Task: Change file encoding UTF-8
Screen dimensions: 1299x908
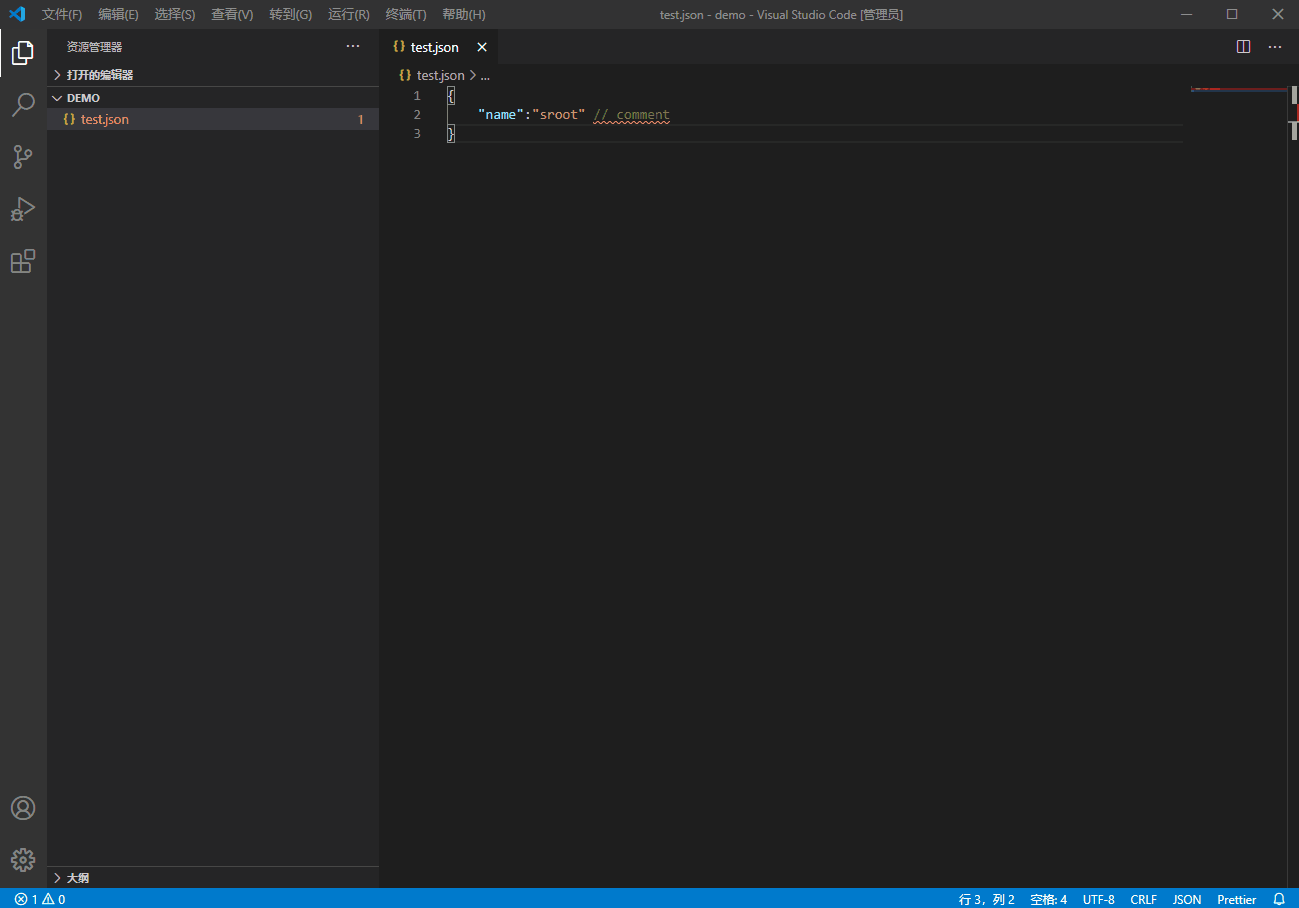Action: coord(1098,899)
